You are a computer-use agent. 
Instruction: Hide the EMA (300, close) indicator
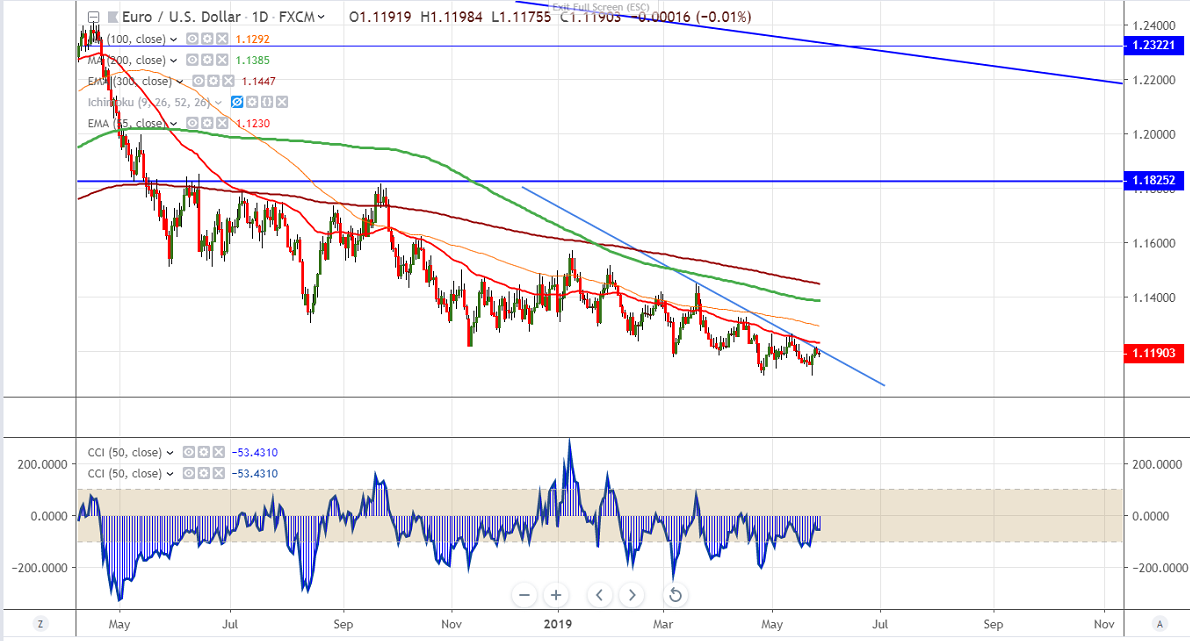(199, 81)
